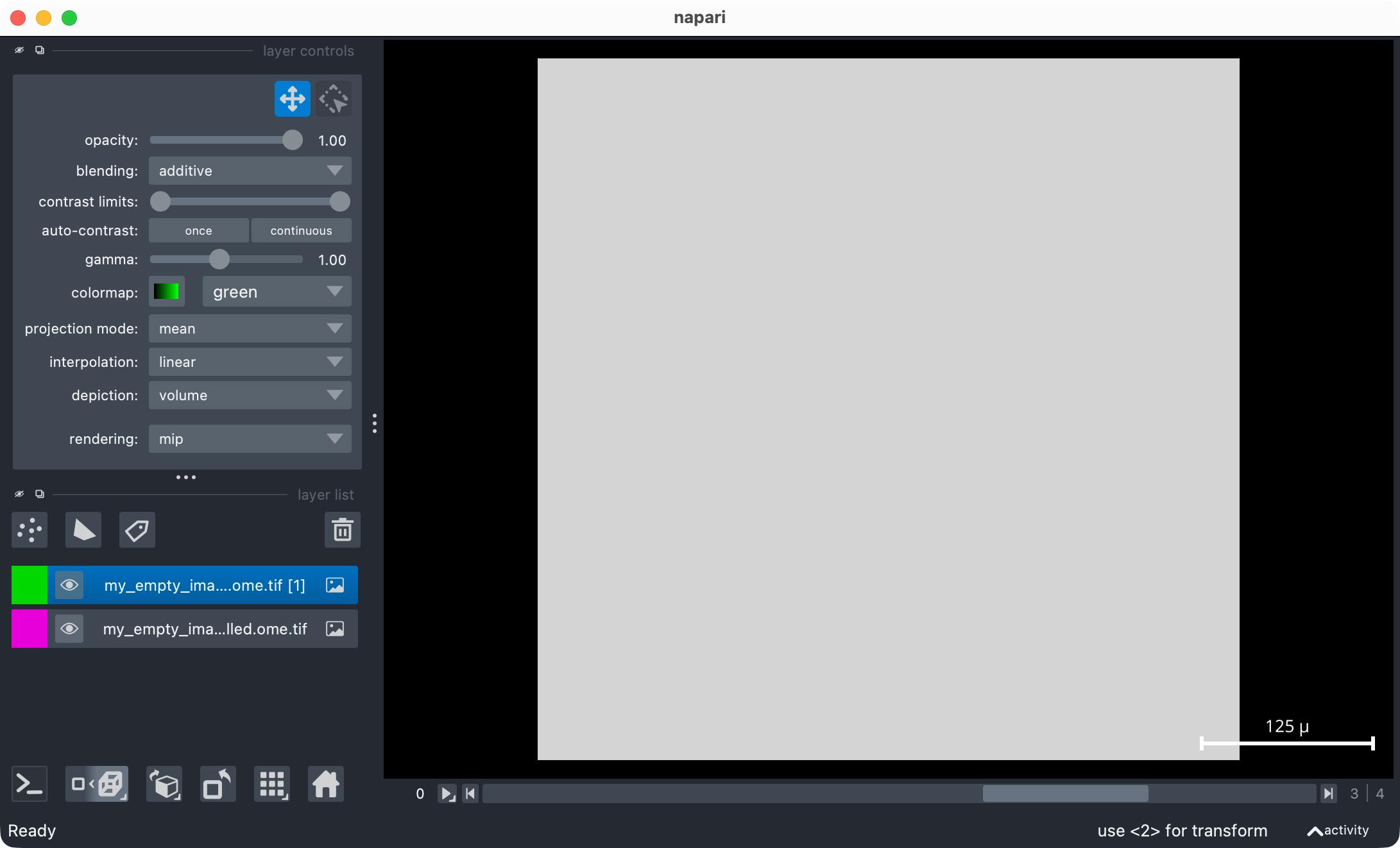Click the image type icon of green layer
Screen dimensions: 1400x848
coord(335,585)
